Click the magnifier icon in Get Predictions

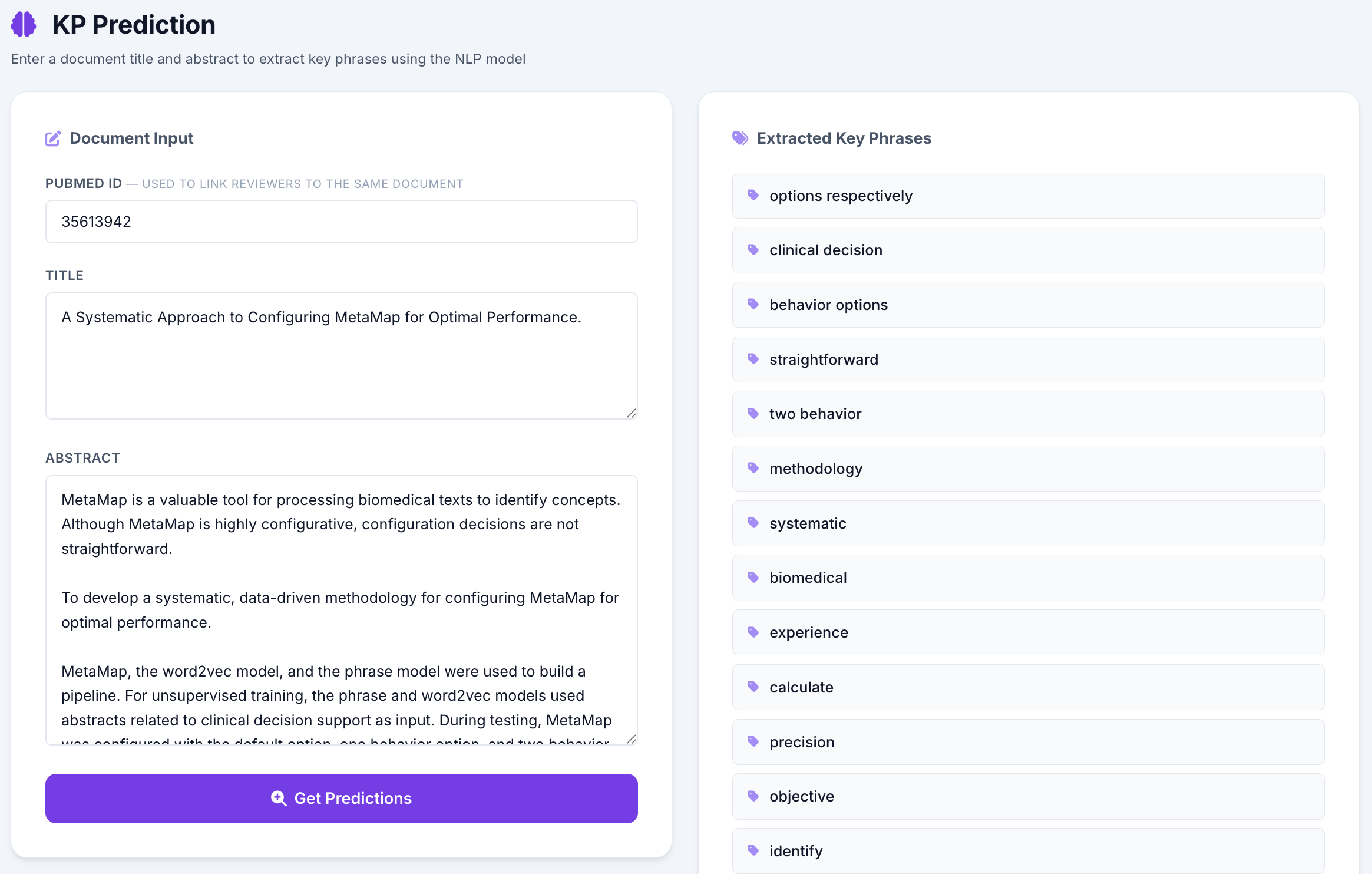click(279, 798)
